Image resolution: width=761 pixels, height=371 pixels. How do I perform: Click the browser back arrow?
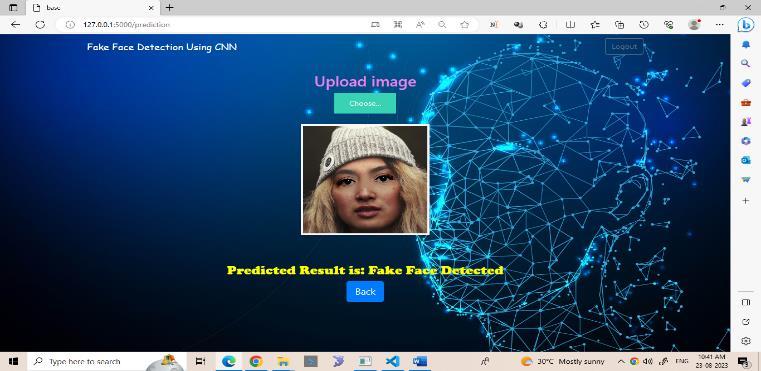click(16, 25)
